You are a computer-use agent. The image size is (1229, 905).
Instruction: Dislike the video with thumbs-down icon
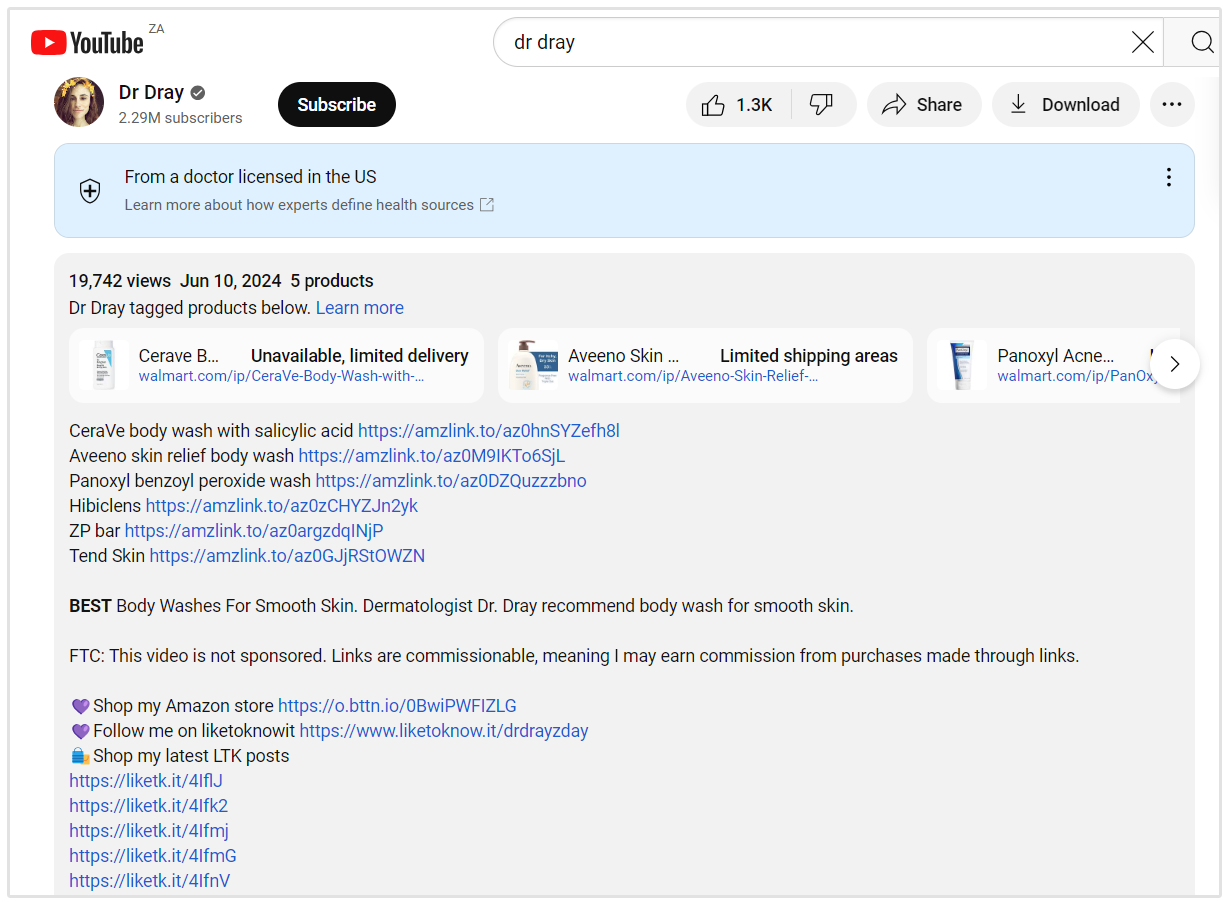coord(822,105)
